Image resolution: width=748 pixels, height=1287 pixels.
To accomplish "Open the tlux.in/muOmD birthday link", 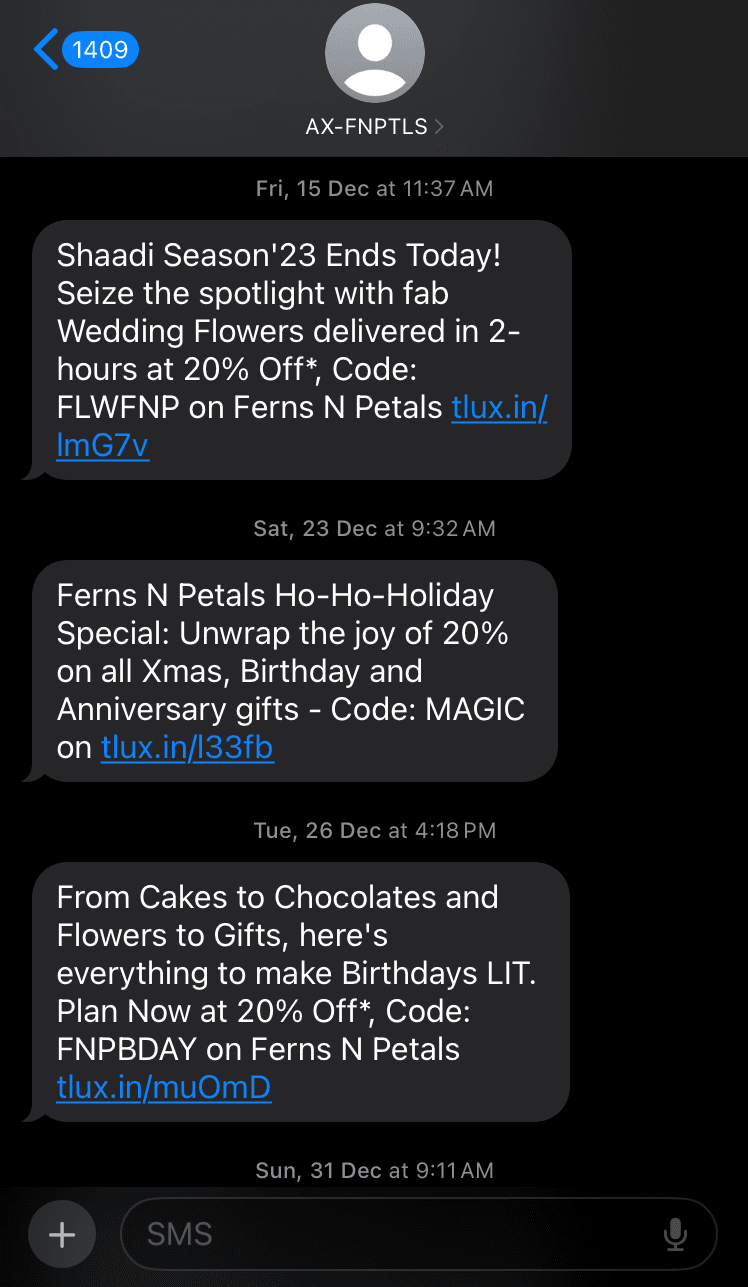I will [x=164, y=1087].
